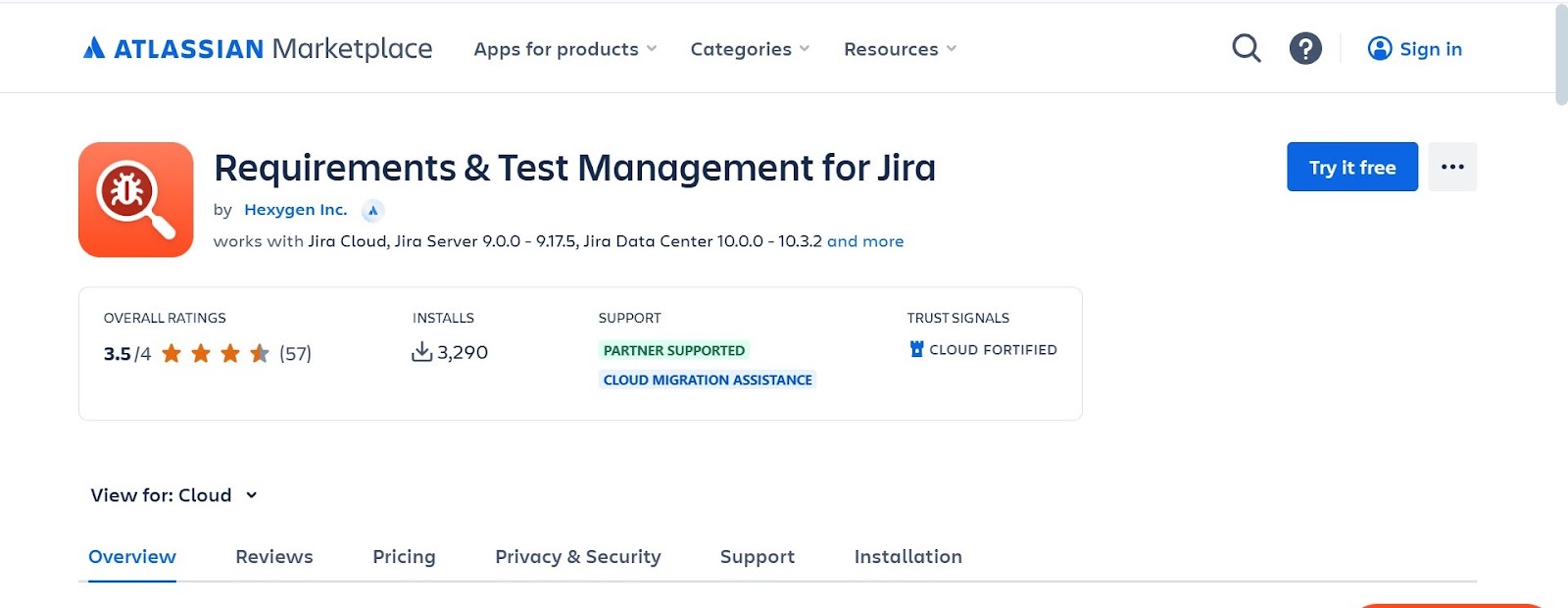Screen dimensions: 1568x608
Task: Click the search magnifier icon
Action: (x=1246, y=48)
